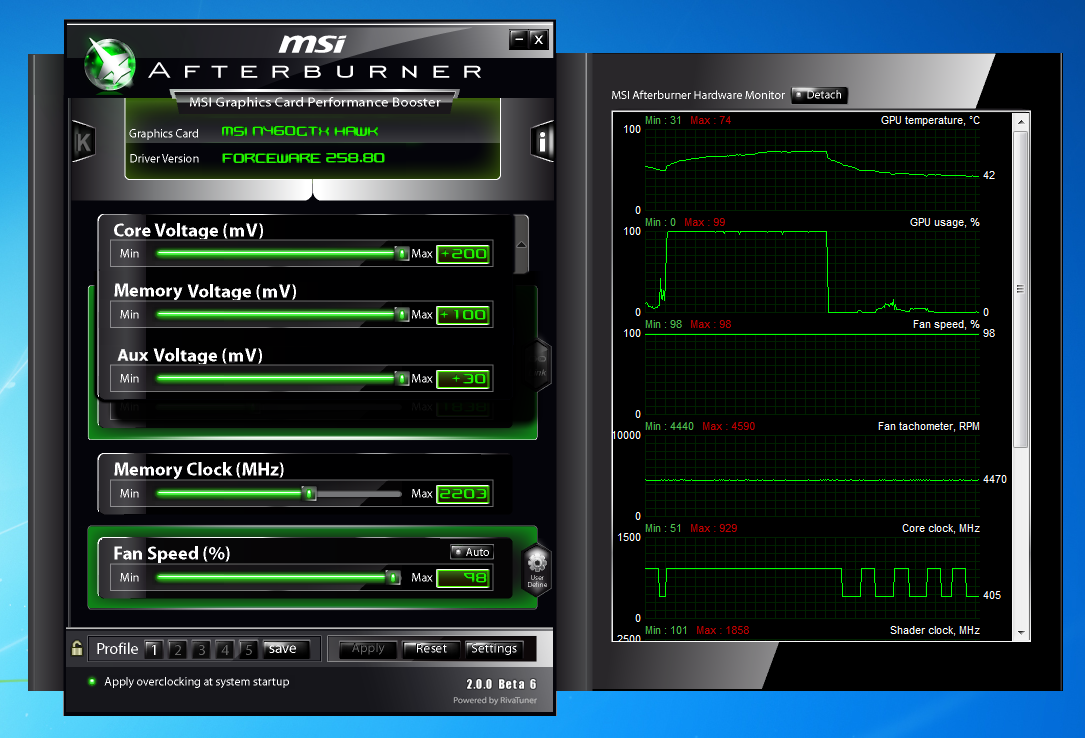Click the monitor scrollbar down arrow
Viewport: 1085px width, 738px height.
[1021, 632]
